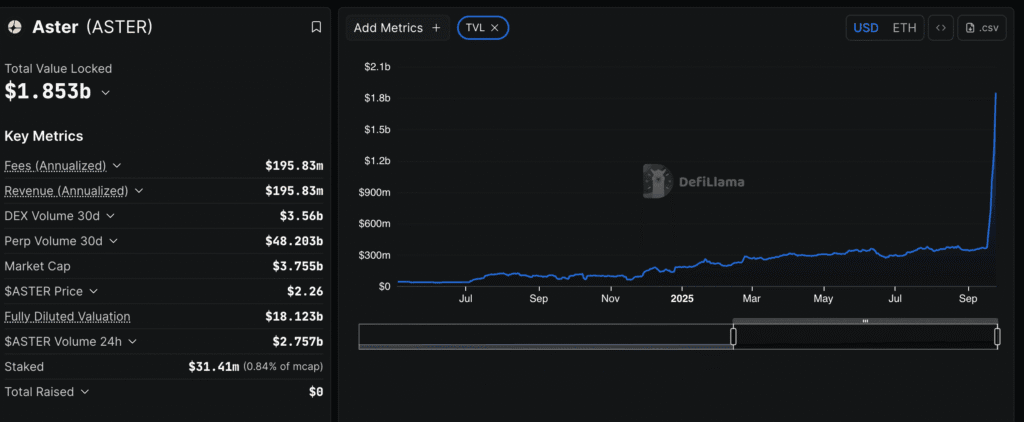Click the bookmark icon next to Aster
The image size is (1024, 422).
pyautogui.click(x=316, y=28)
